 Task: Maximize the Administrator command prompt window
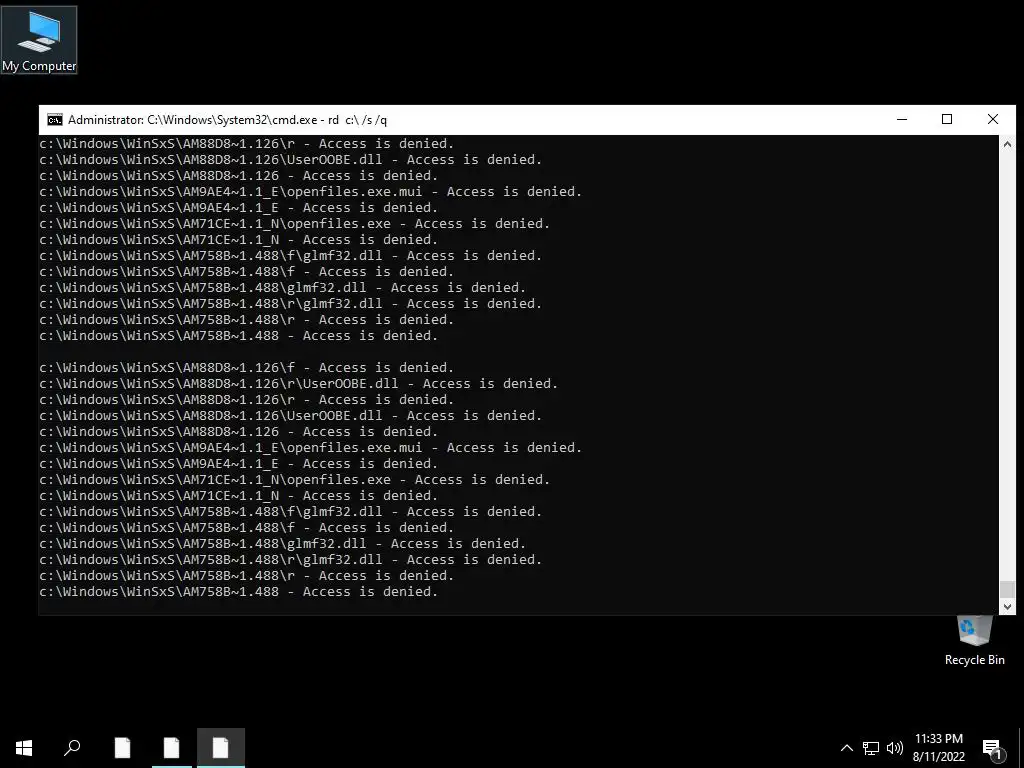click(x=947, y=120)
